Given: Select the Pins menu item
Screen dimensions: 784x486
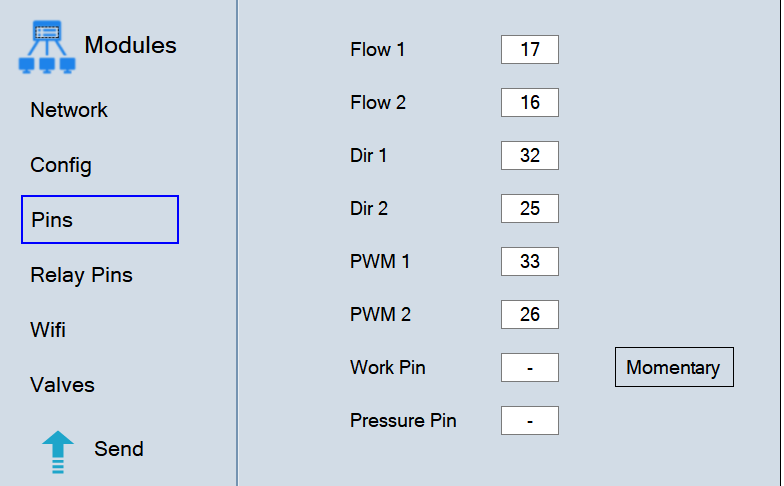Looking at the screenshot, I should coord(100,220).
